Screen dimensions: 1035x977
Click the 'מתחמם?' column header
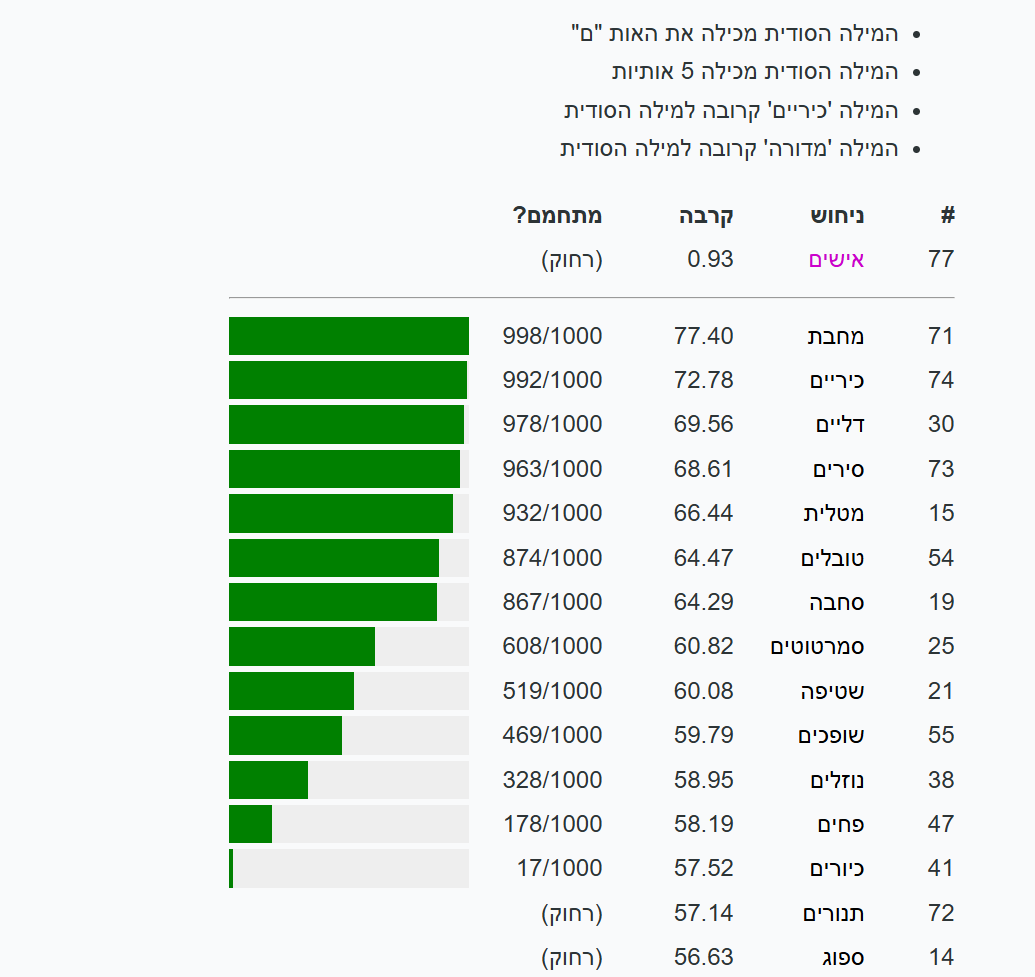pos(557,215)
